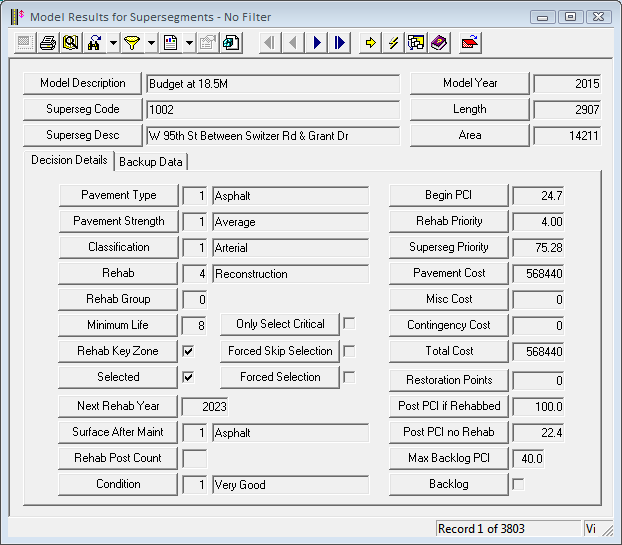The width and height of the screenshot is (622, 545).
Task: Click Max Backlog PCI value '40.0'
Action: (x=528, y=459)
